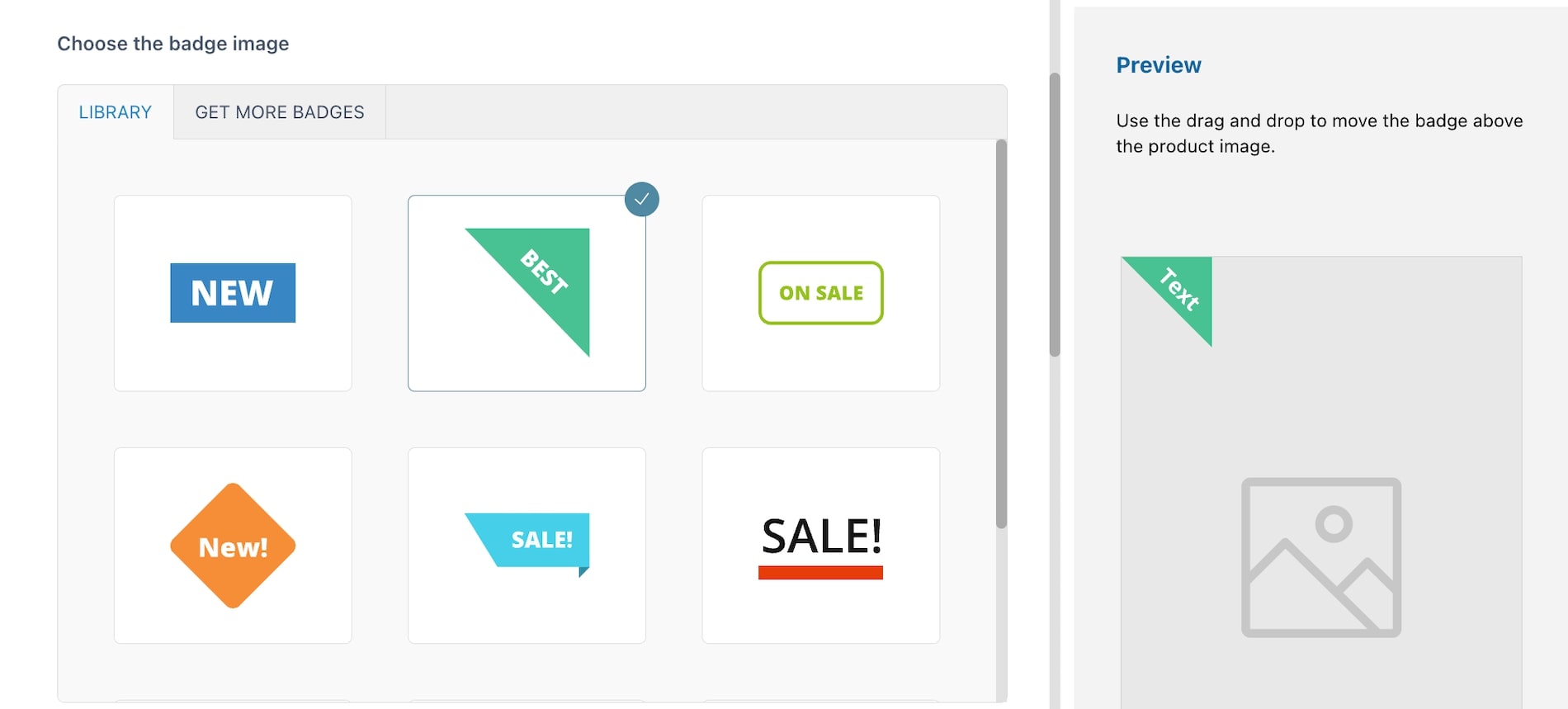The image size is (1568, 709).
Task: Click the badge library inner scrollbar
Action: 1001,334
